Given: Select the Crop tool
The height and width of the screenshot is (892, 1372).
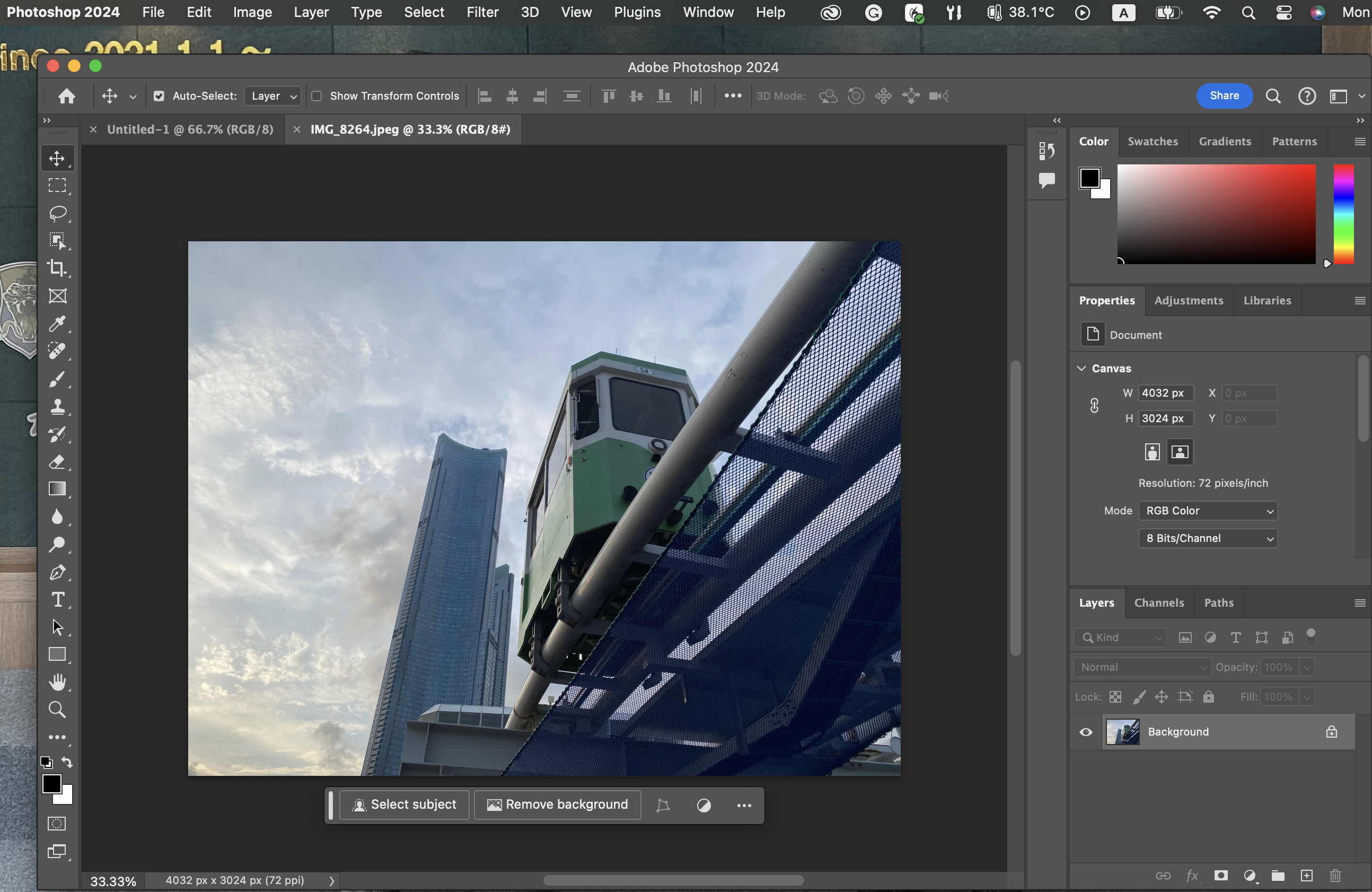Looking at the screenshot, I should point(57,268).
